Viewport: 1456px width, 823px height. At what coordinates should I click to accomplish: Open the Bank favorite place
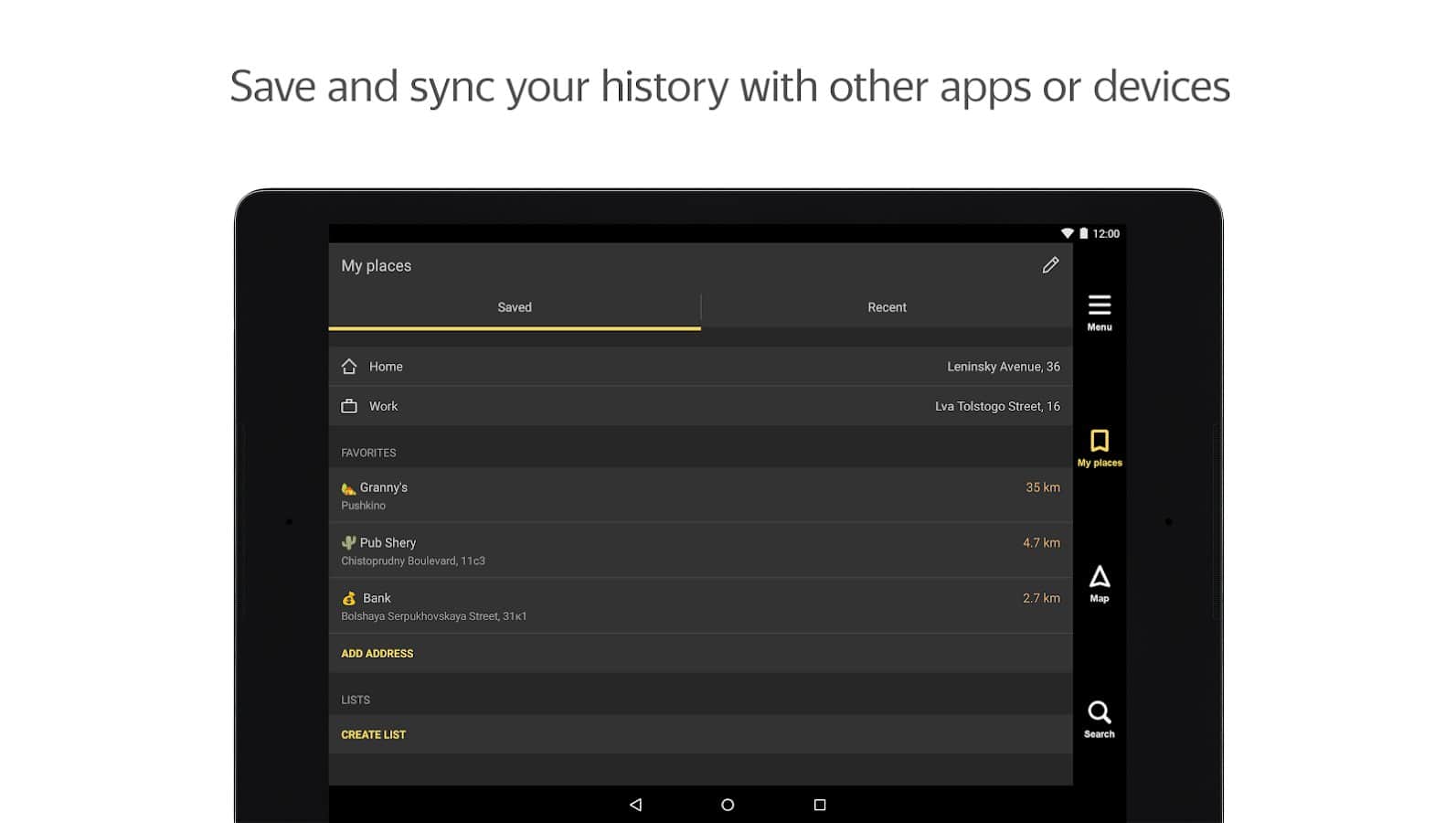point(700,606)
